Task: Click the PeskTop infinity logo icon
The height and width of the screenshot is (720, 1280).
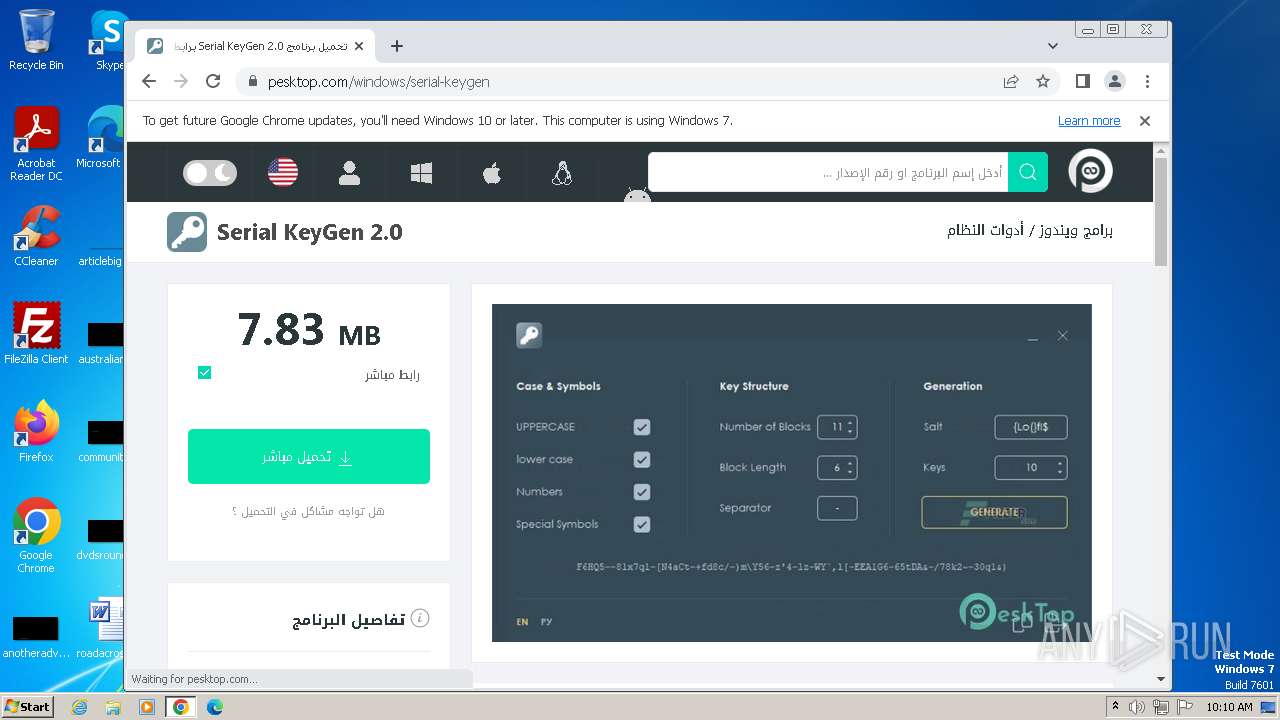Action: 1090,172
